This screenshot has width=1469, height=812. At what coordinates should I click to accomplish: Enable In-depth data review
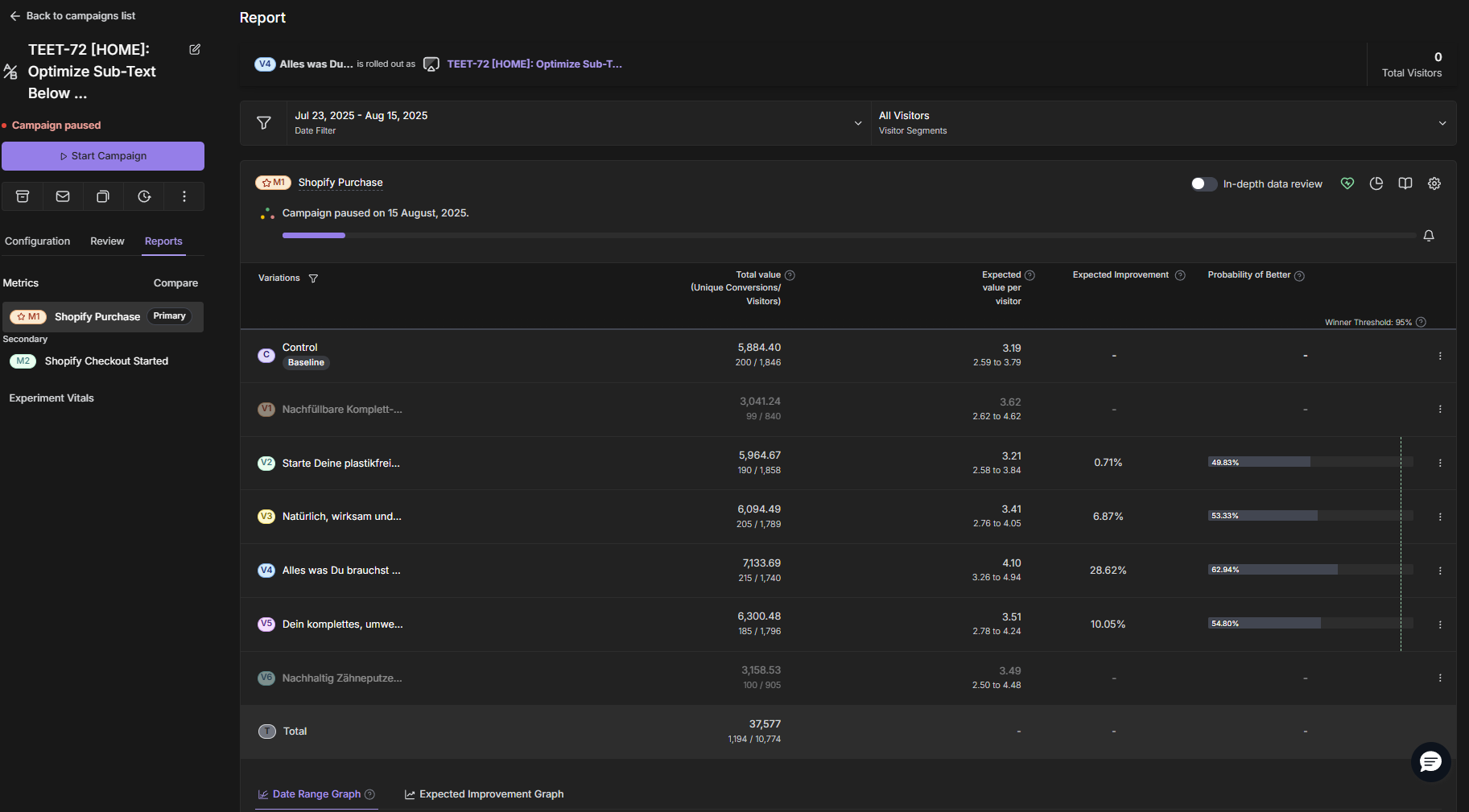click(x=1203, y=183)
